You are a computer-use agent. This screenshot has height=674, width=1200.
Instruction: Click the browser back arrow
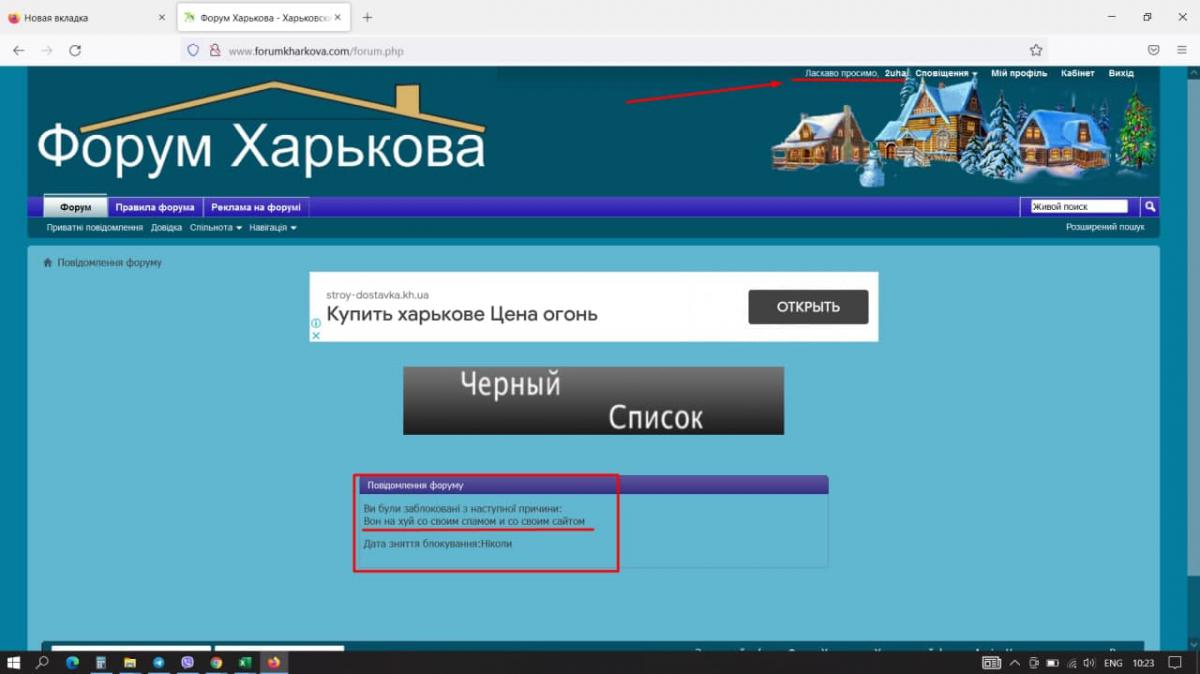pyautogui.click(x=18, y=50)
